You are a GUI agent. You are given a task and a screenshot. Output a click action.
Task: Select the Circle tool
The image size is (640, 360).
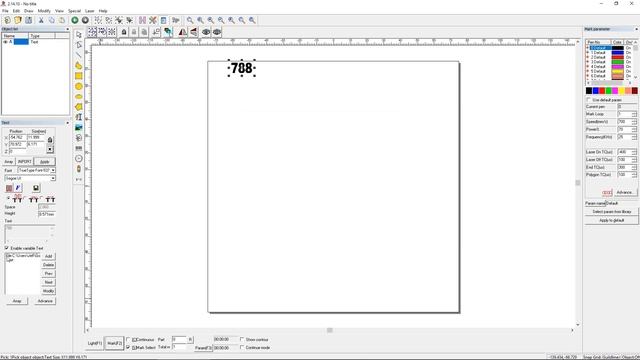coord(79,86)
